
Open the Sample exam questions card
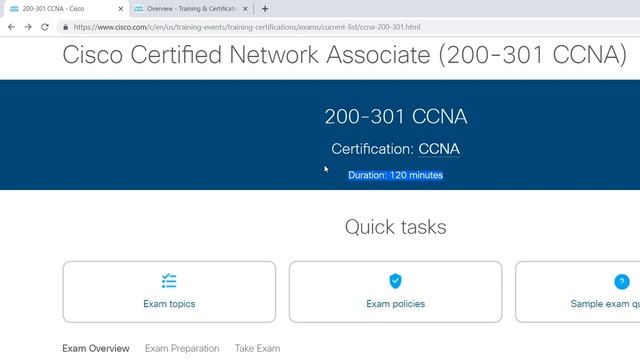(578, 292)
